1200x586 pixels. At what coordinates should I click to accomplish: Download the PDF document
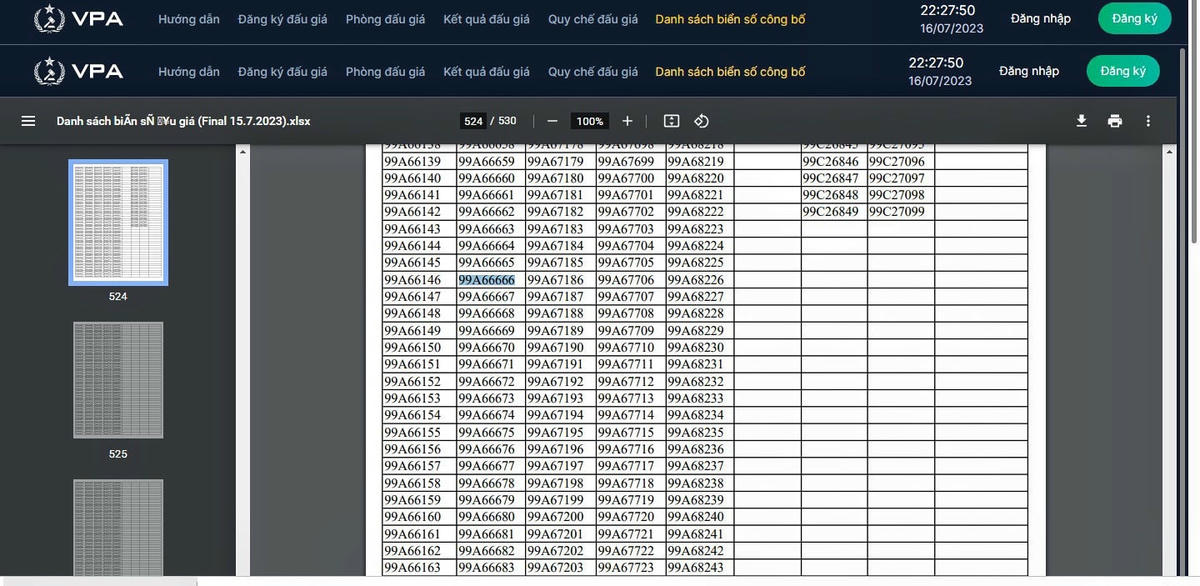1081,121
